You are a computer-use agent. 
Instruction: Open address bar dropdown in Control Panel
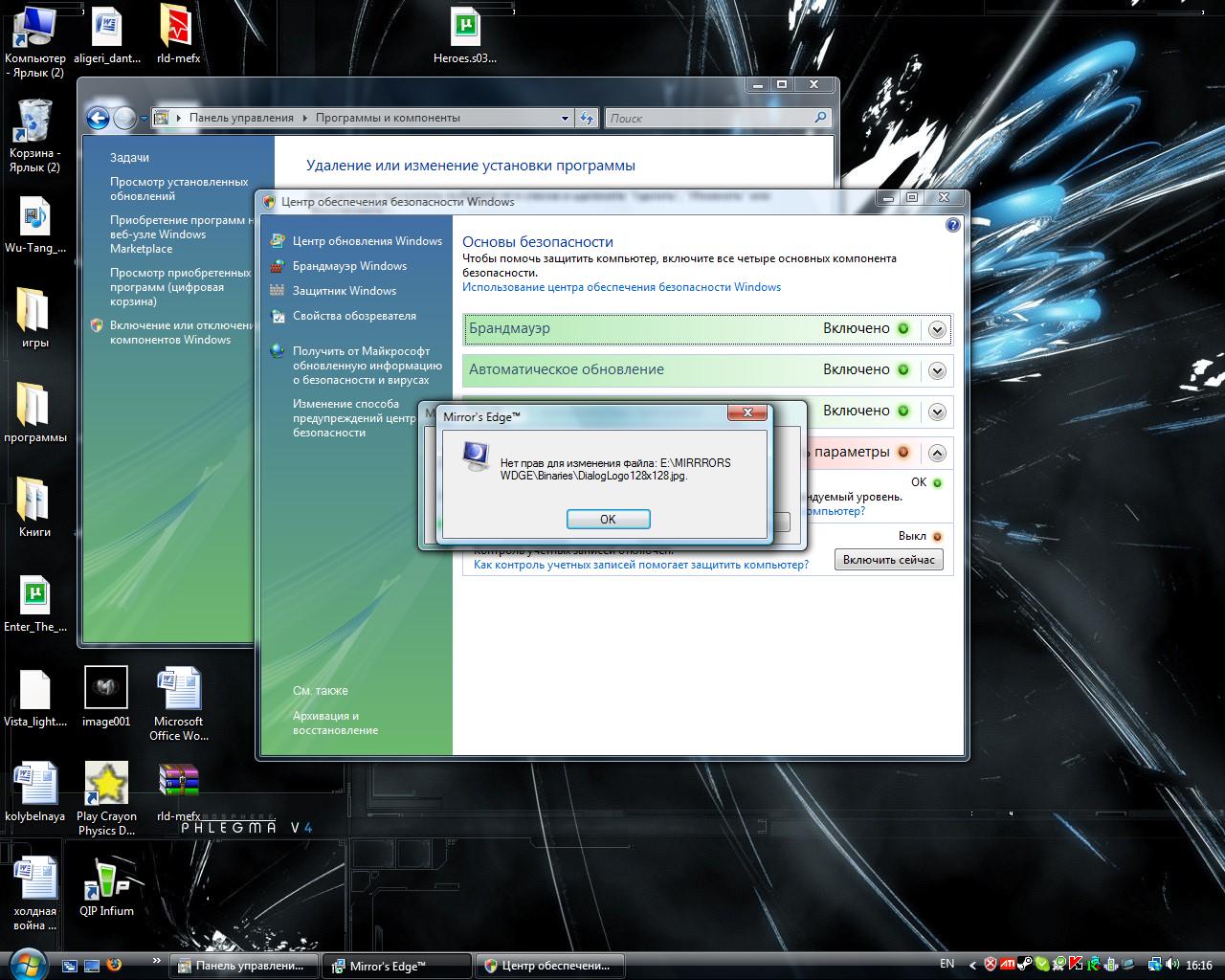click(x=566, y=119)
